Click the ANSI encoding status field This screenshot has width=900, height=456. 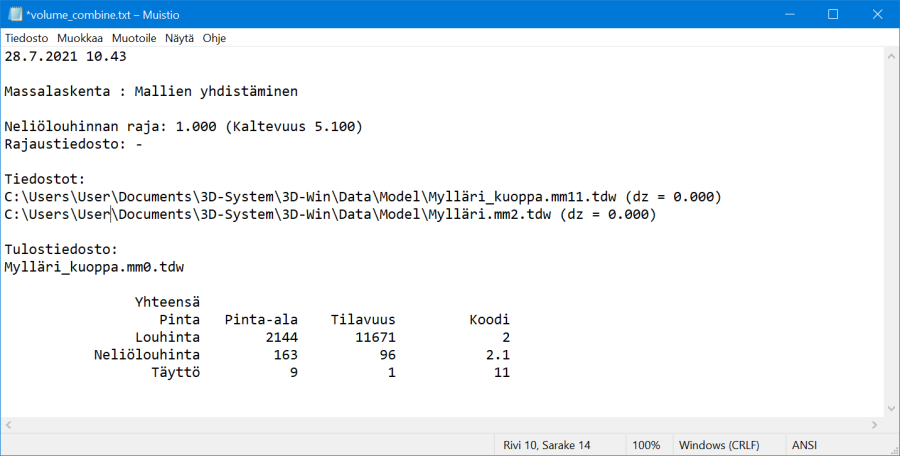pyautogui.click(x=805, y=444)
